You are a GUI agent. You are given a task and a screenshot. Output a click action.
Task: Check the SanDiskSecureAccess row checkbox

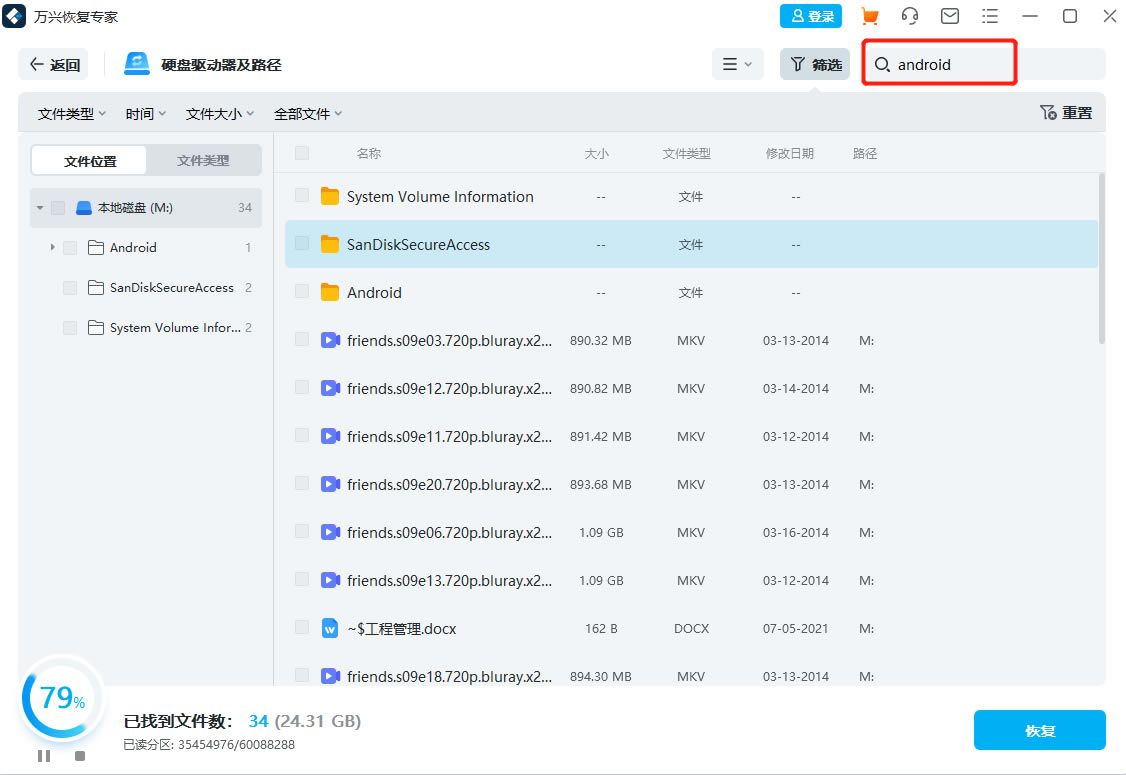302,244
